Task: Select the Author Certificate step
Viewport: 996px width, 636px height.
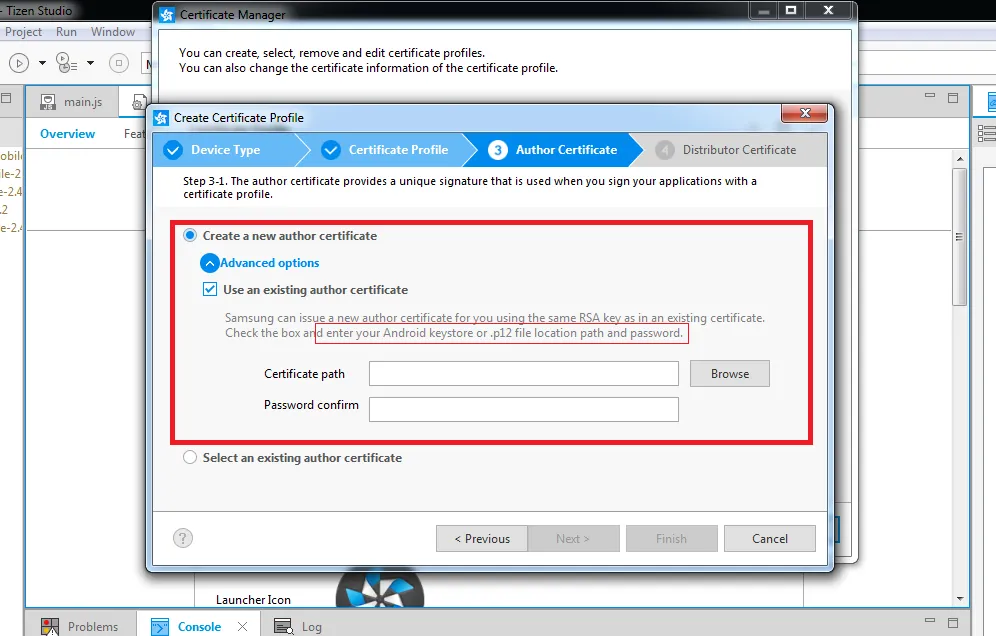Action: [x=553, y=150]
